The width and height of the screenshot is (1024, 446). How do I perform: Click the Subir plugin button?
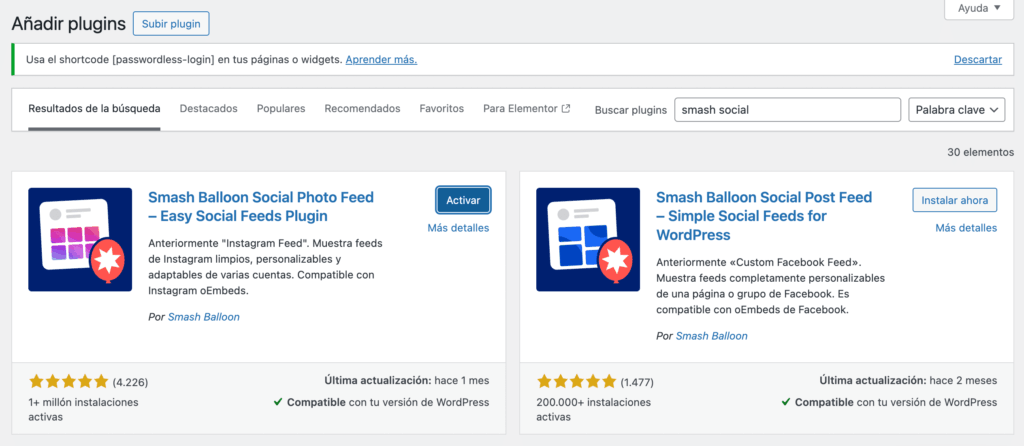tap(170, 23)
